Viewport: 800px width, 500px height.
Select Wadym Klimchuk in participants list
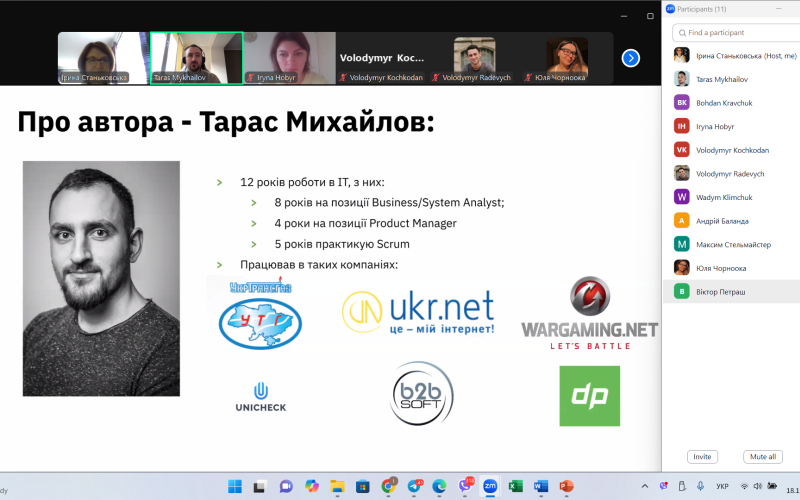pyautogui.click(x=732, y=197)
